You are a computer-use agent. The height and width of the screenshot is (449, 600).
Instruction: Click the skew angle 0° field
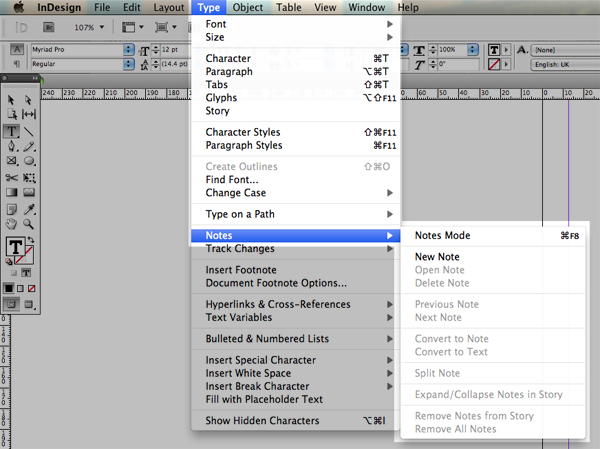pyautogui.click(x=457, y=64)
